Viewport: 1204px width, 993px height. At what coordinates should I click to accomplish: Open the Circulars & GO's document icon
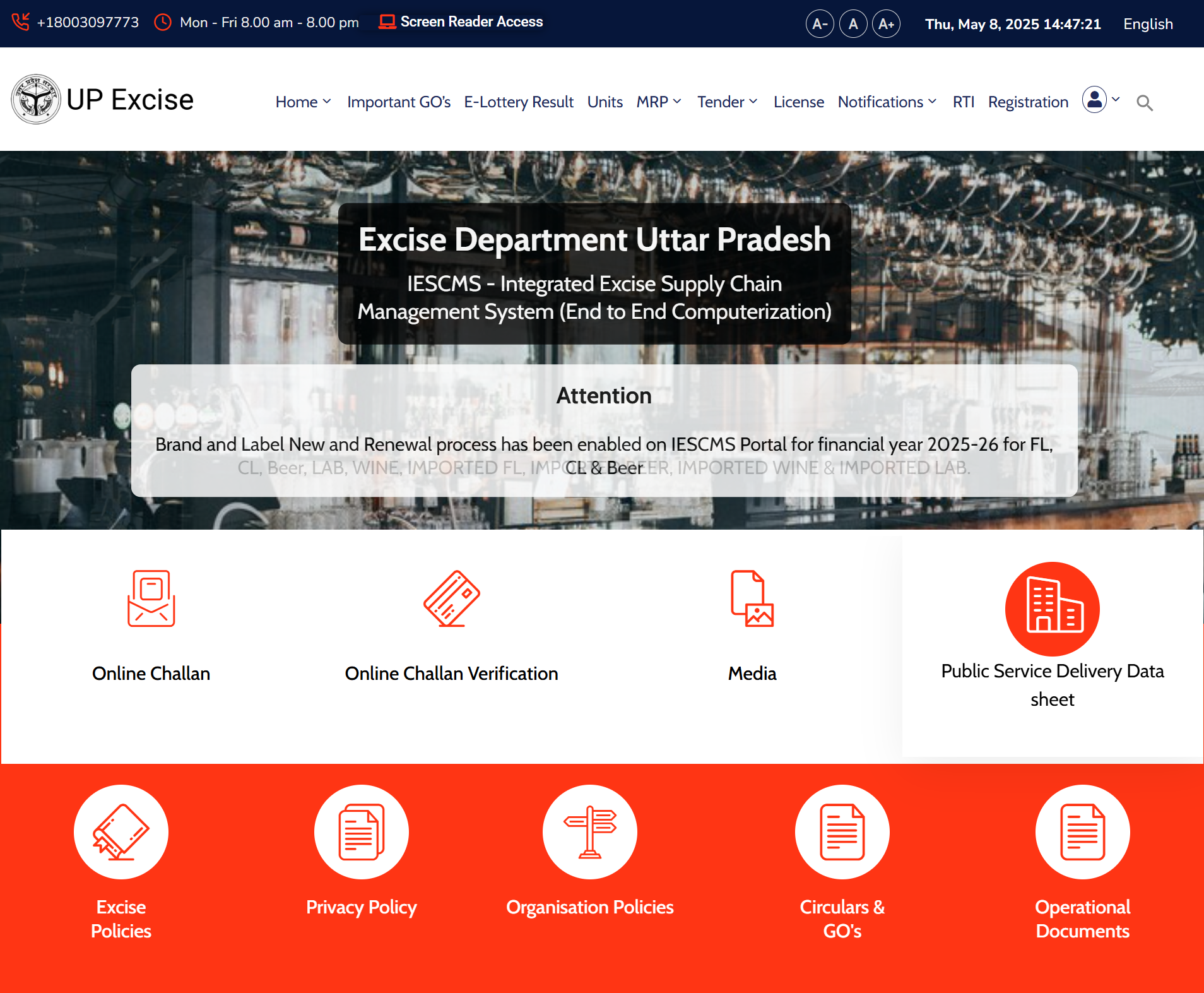pos(842,832)
